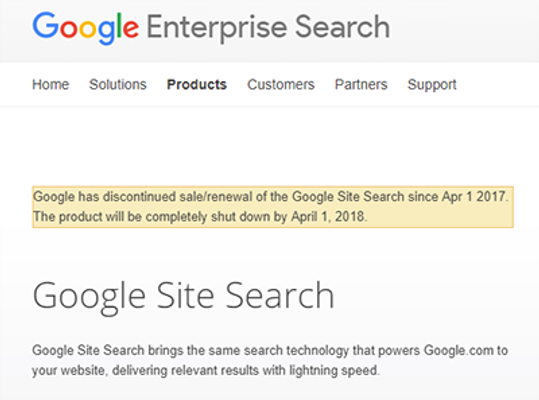Click the colorful Google logo

point(86,28)
